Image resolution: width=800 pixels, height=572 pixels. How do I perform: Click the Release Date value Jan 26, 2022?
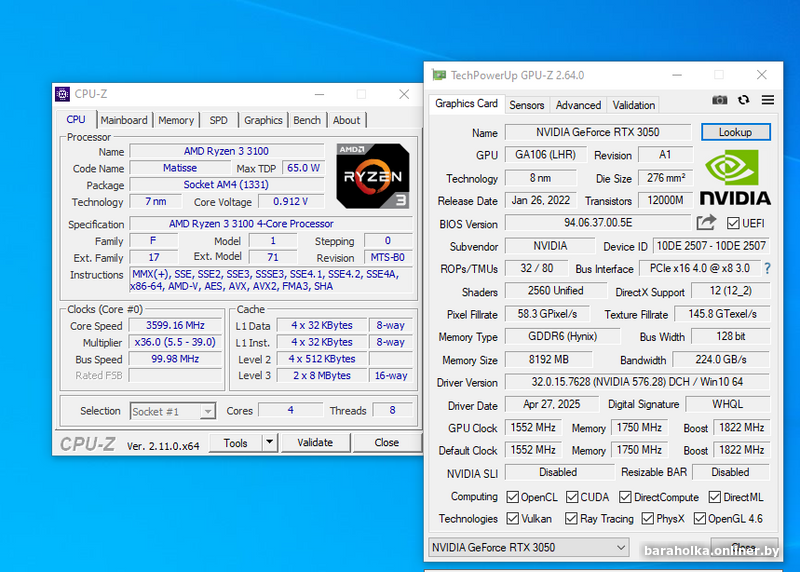(540, 201)
